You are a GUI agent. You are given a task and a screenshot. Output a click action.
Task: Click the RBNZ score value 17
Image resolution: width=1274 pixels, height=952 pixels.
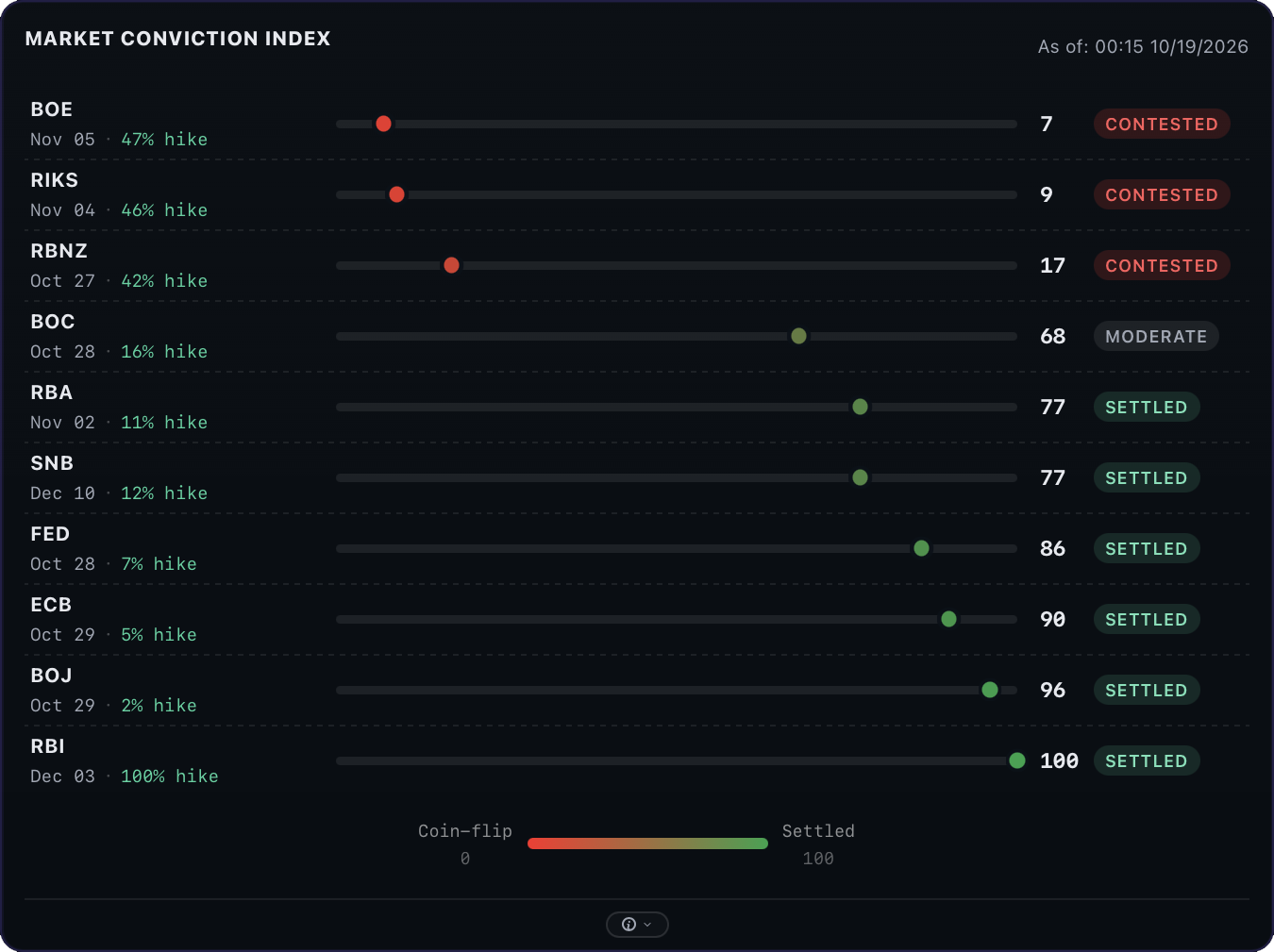pos(1052,265)
